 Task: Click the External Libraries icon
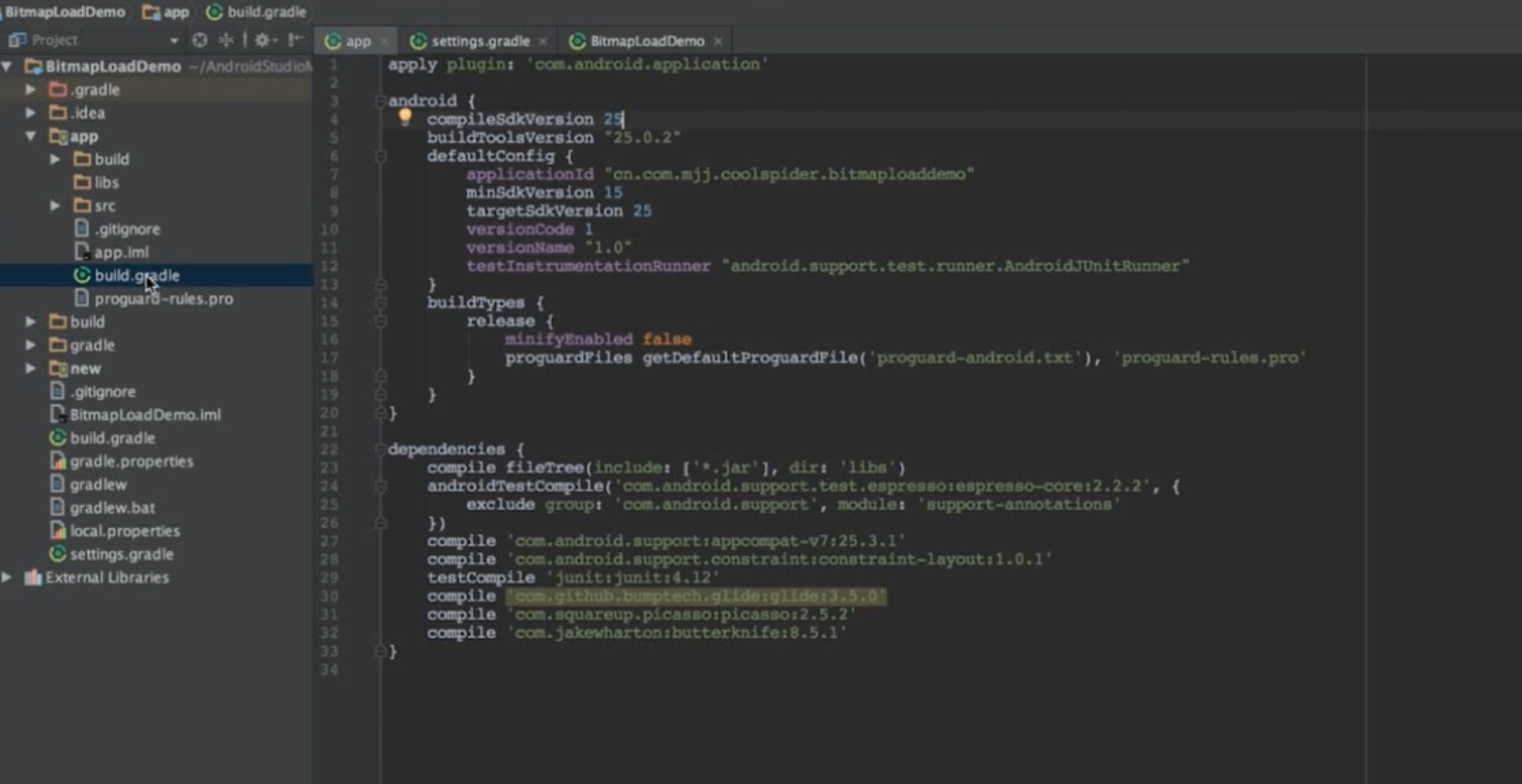click(33, 577)
